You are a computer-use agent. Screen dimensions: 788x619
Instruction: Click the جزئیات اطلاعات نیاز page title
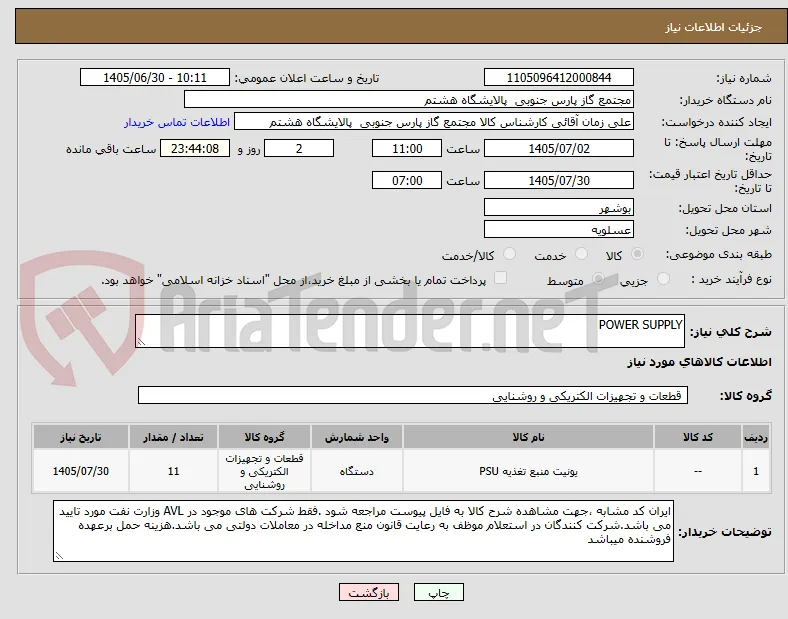pyautogui.click(x=714, y=27)
